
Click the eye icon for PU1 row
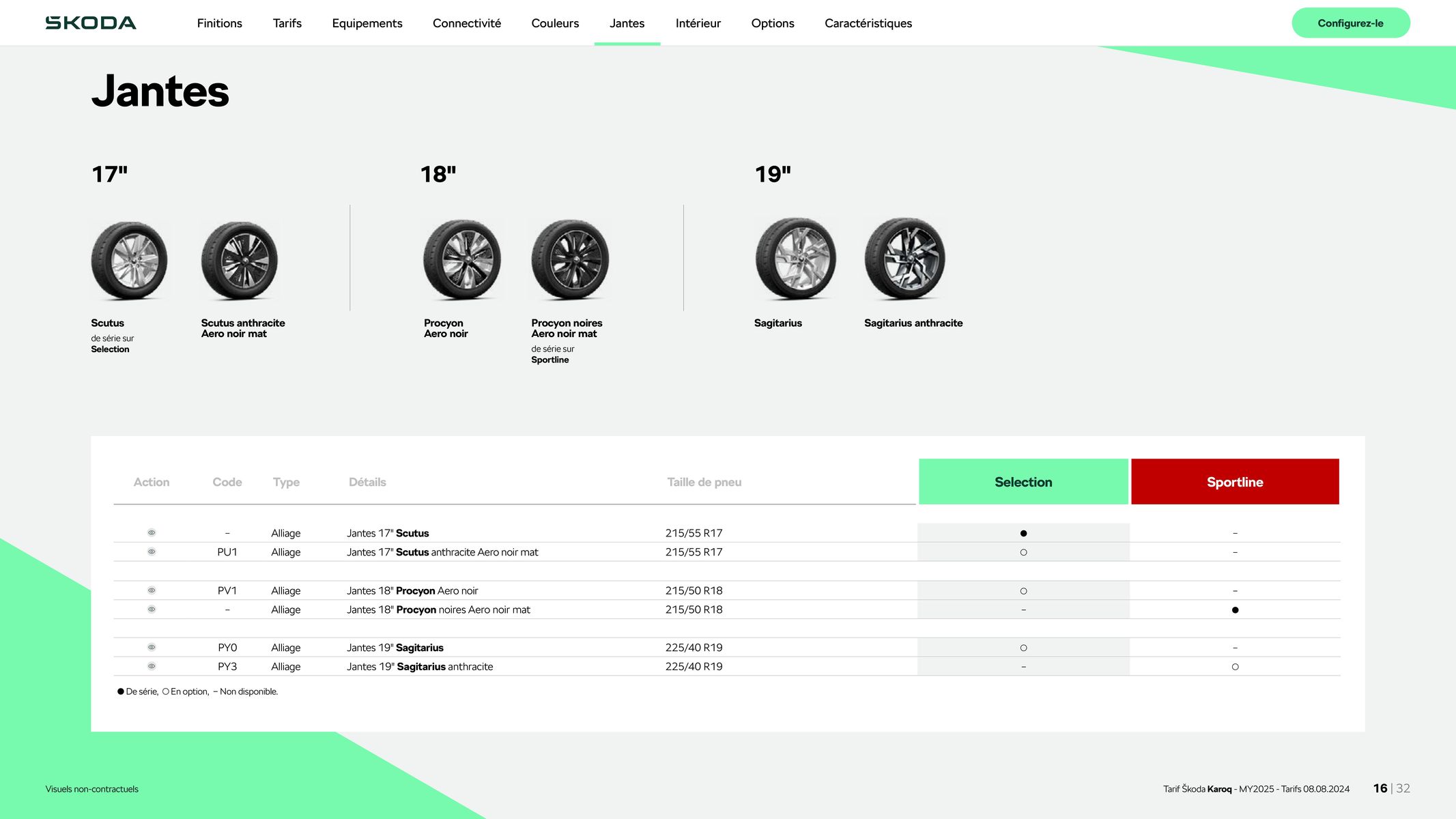(x=152, y=551)
